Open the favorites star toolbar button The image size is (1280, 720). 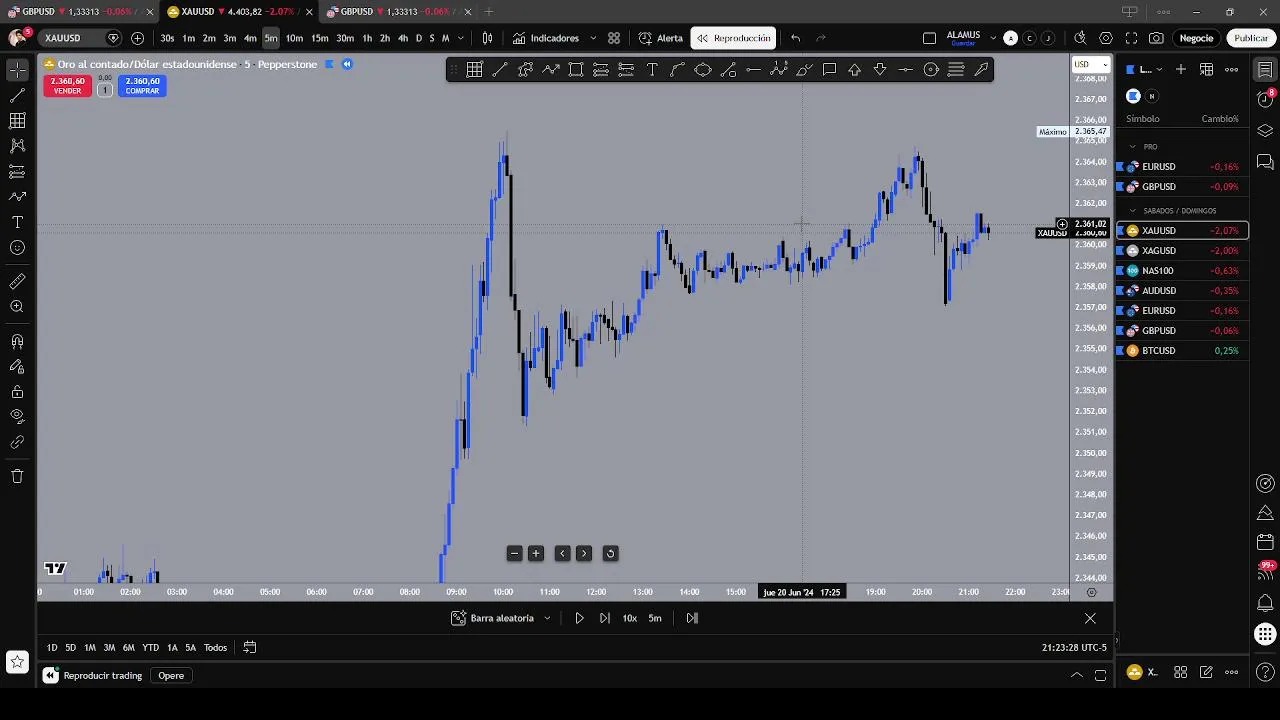tap(17, 661)
